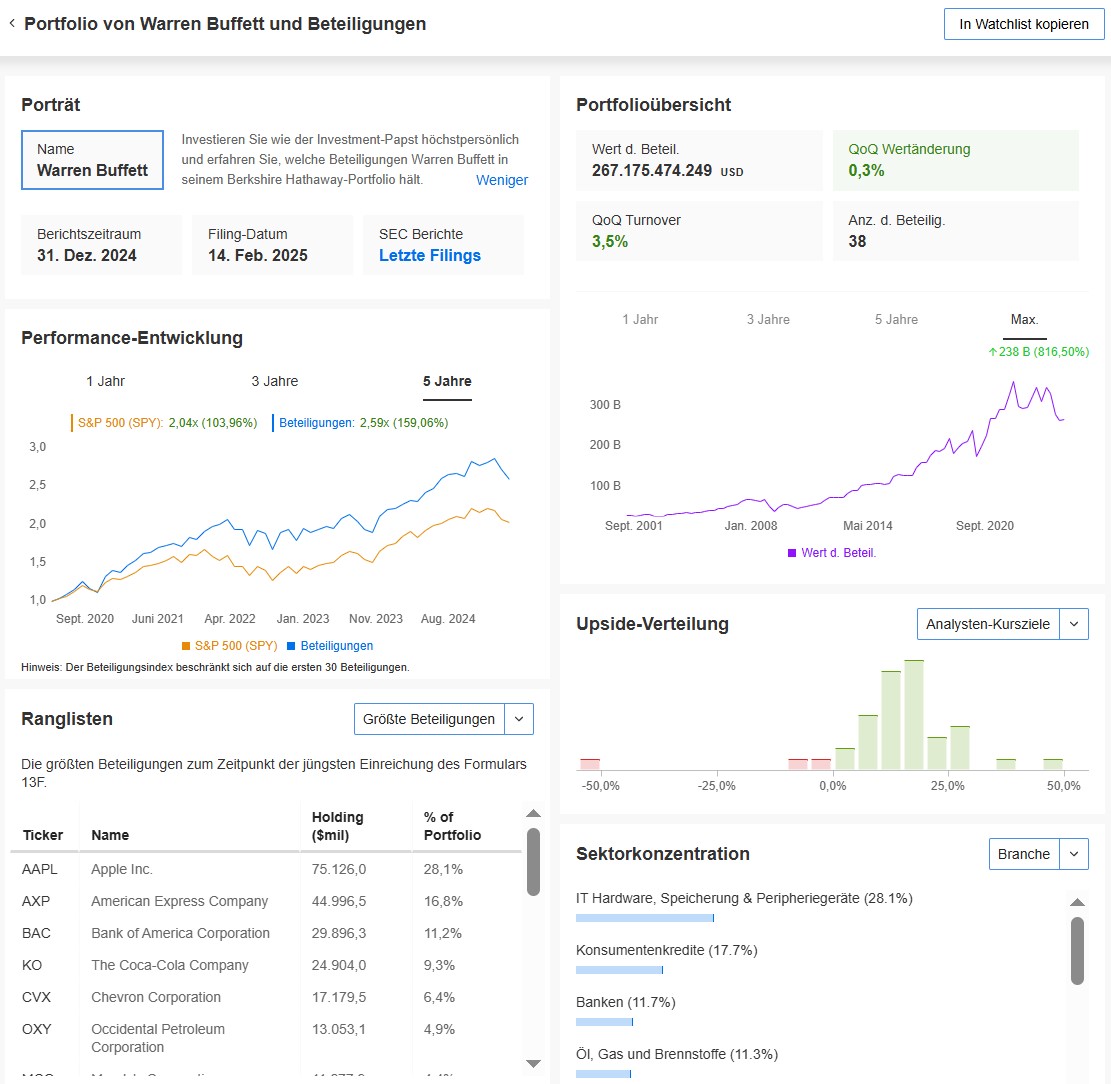This screenshot has height=1084, width=1111.
Task: Click Berichtszeitraum 31. Dez. 2024 tile
Action: click(x=101, y=245)
